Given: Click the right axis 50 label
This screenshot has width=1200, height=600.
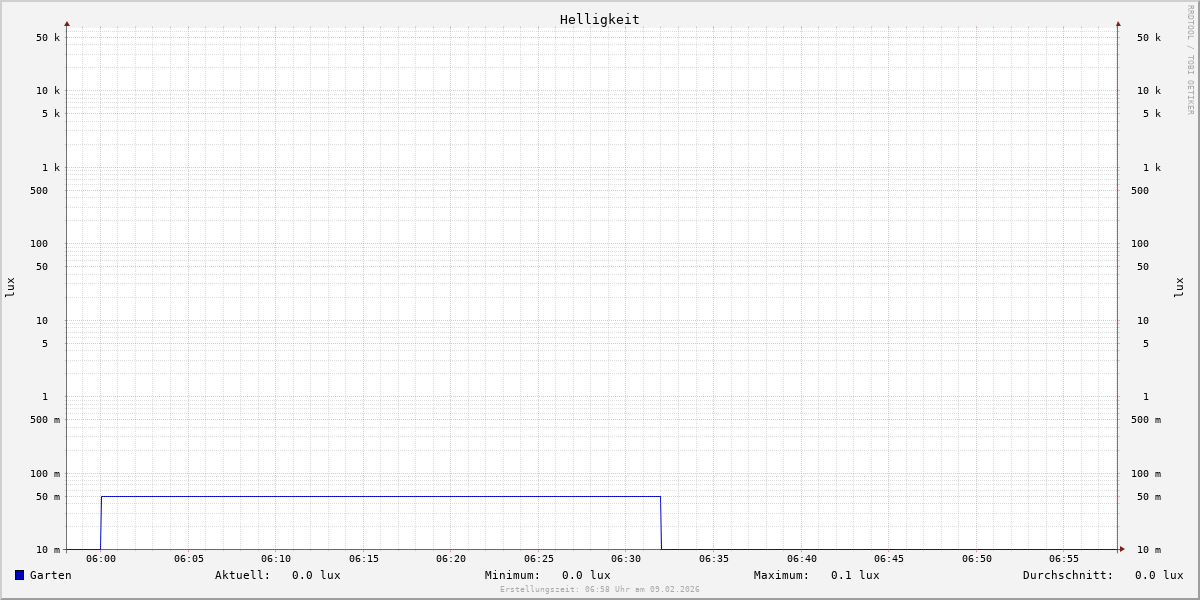Looking at the screenshot, I should pos(1143,267).
